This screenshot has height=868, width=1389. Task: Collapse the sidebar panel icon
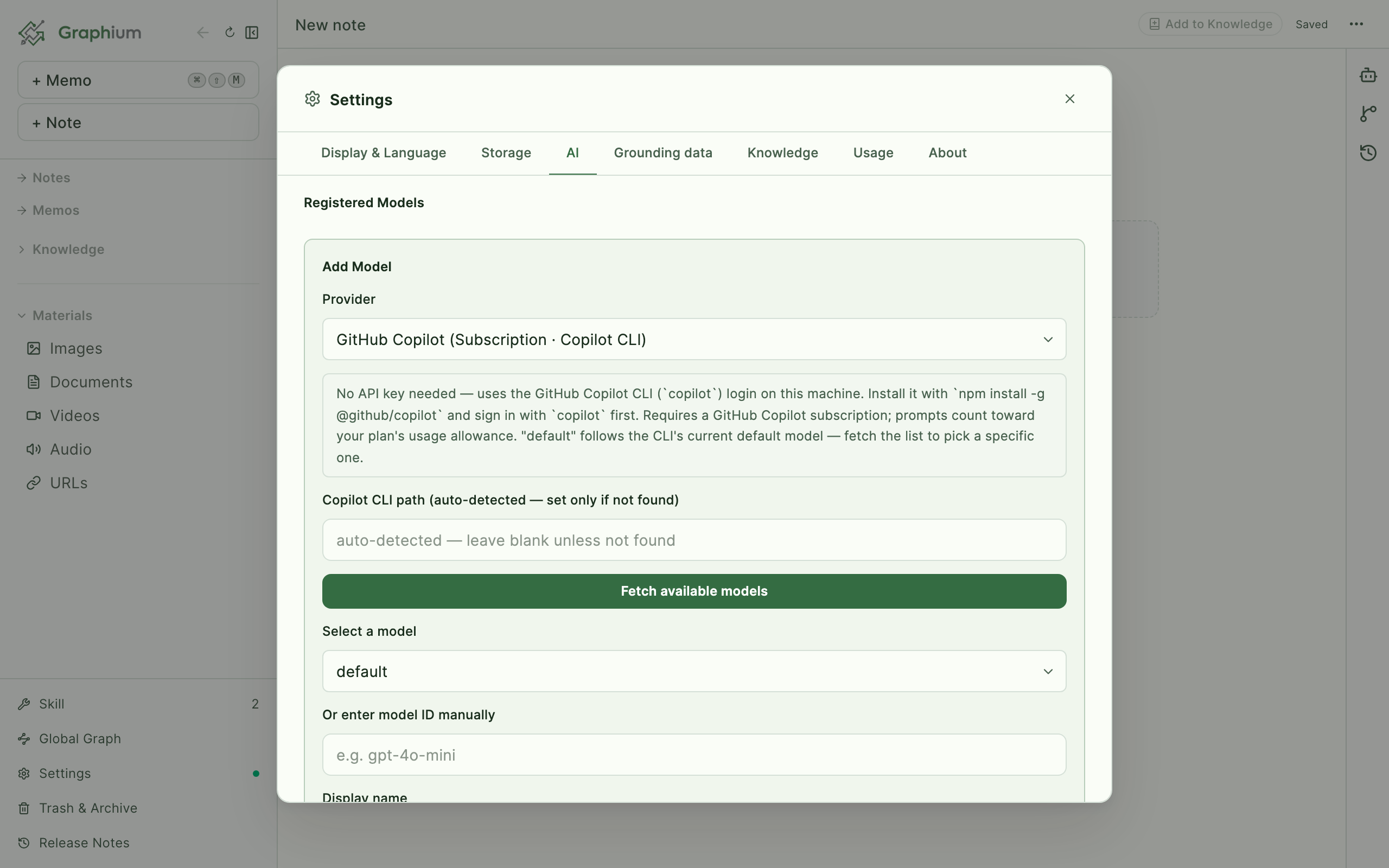pos(252,33)
